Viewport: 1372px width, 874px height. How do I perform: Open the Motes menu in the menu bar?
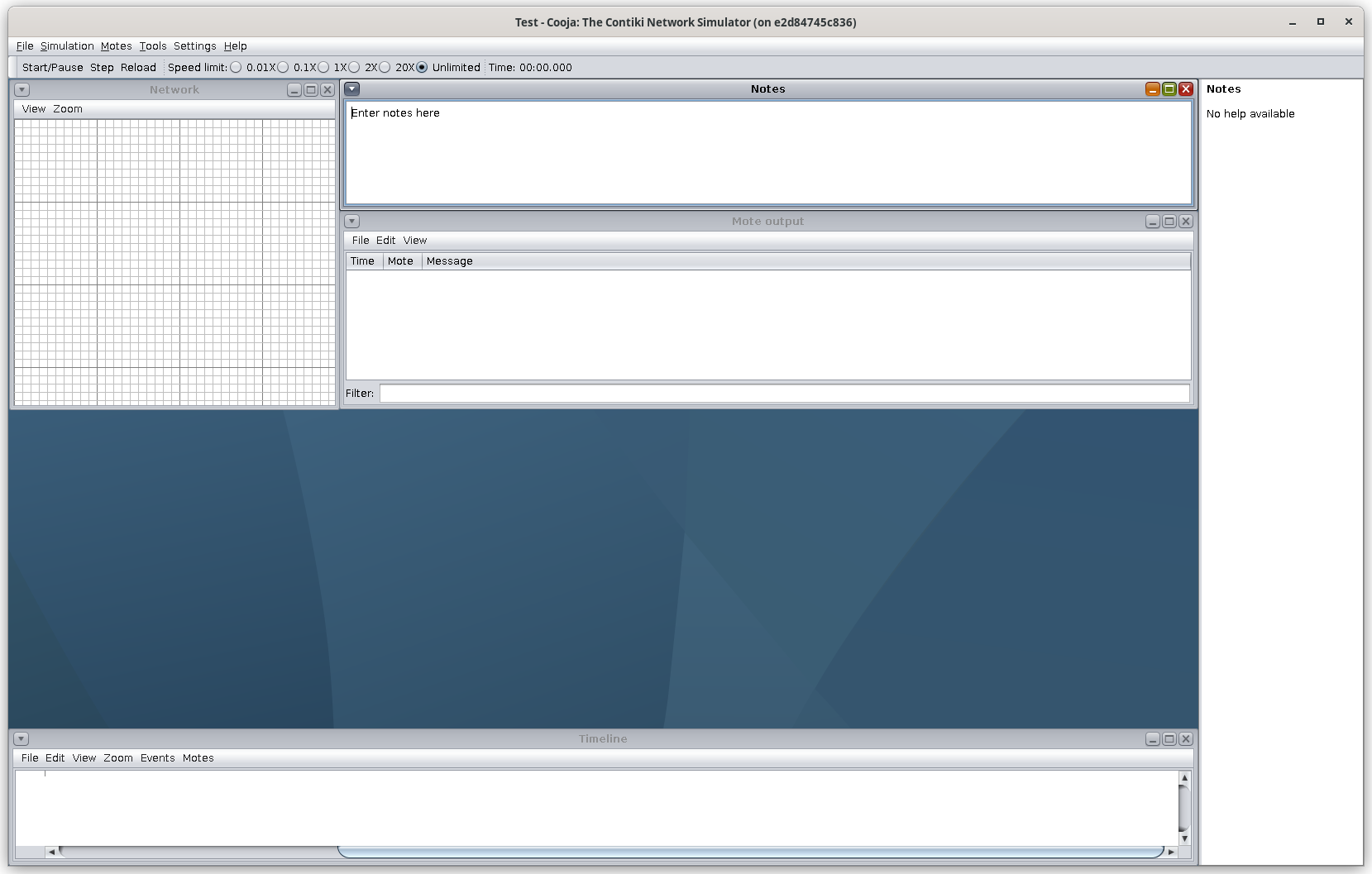[117, 46]
